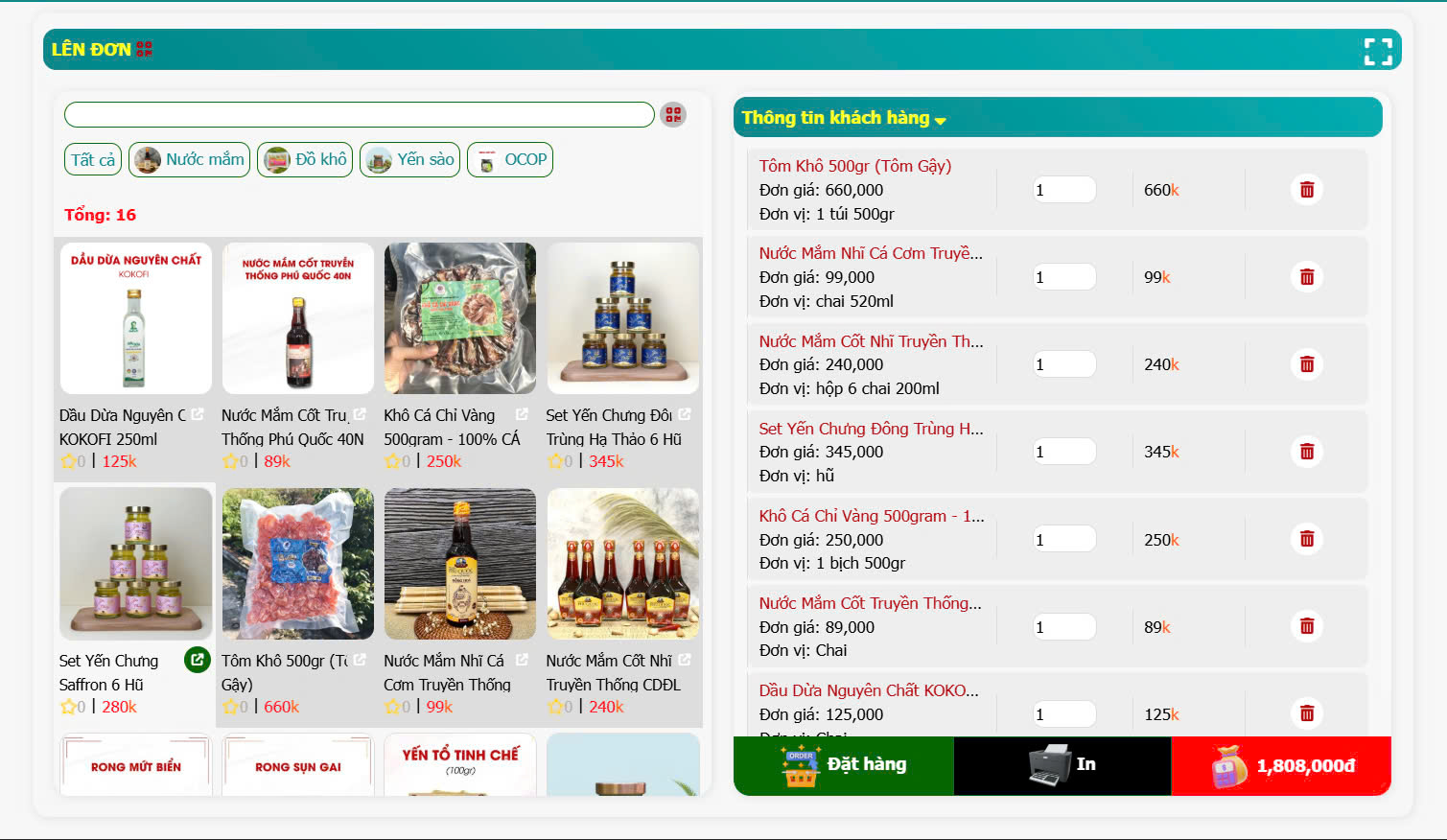Click the 1,808,000đ total button
This screenshot has width=1447, height=840.
coord(1281,765)
